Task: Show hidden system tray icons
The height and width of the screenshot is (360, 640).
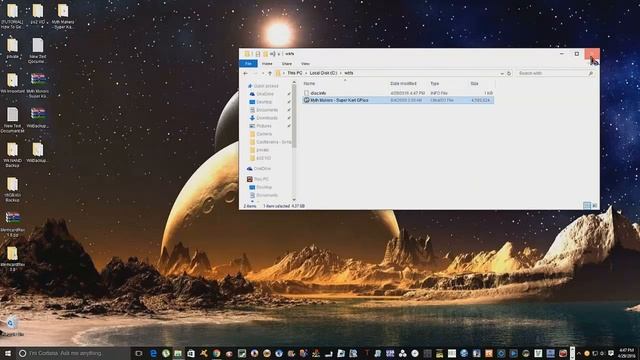Action: 578,353
